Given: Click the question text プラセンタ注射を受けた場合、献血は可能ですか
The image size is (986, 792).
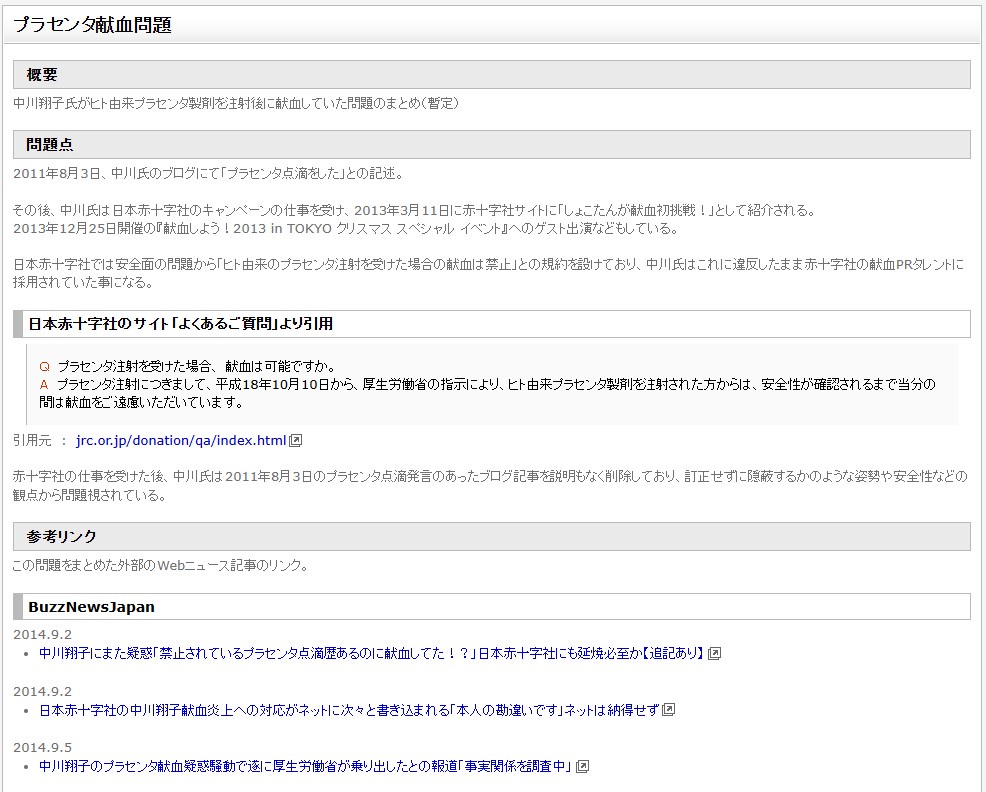Looking at the screenshot, I should 196,366.
